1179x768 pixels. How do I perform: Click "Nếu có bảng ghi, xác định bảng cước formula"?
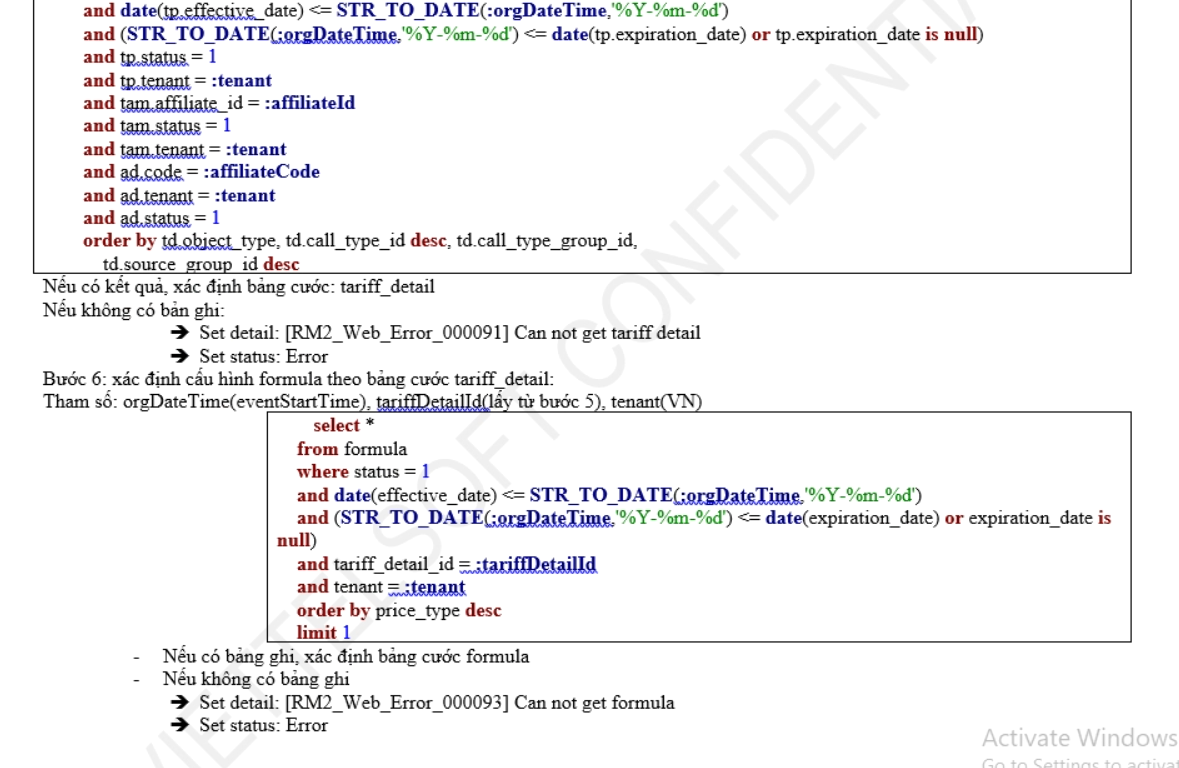[x=345, y=657]
